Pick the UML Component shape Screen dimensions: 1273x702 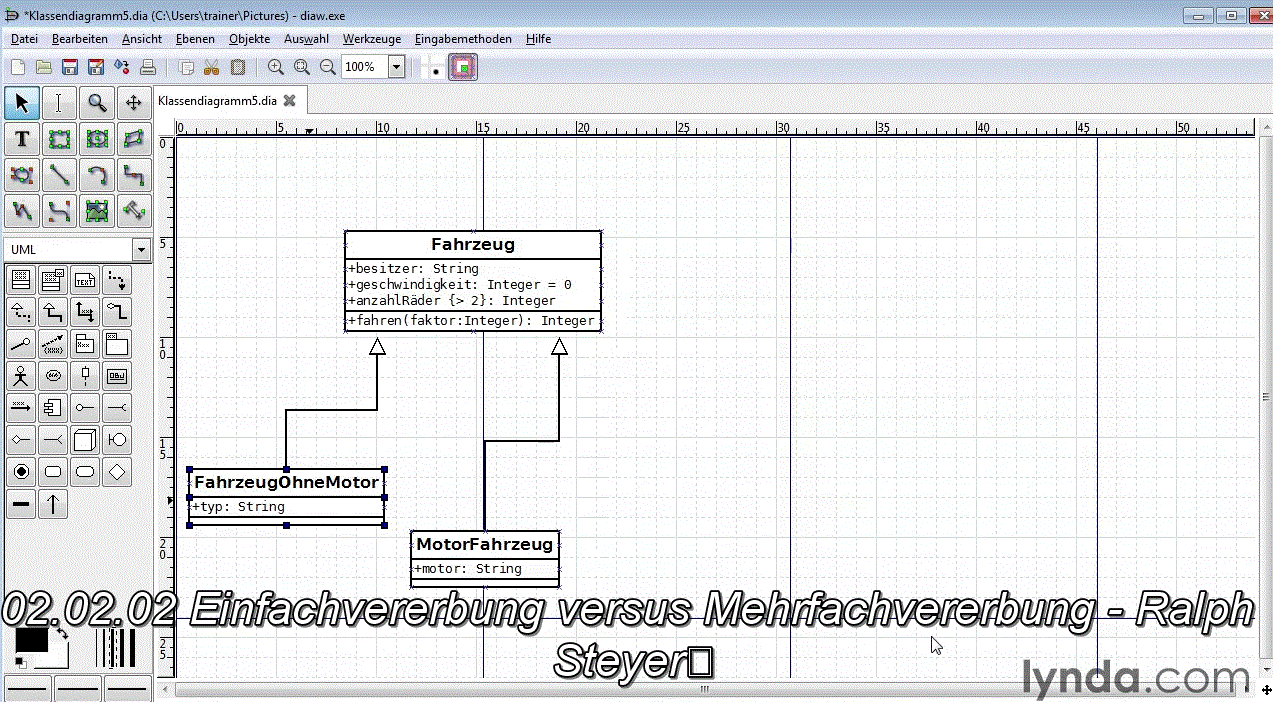point(53,408)
